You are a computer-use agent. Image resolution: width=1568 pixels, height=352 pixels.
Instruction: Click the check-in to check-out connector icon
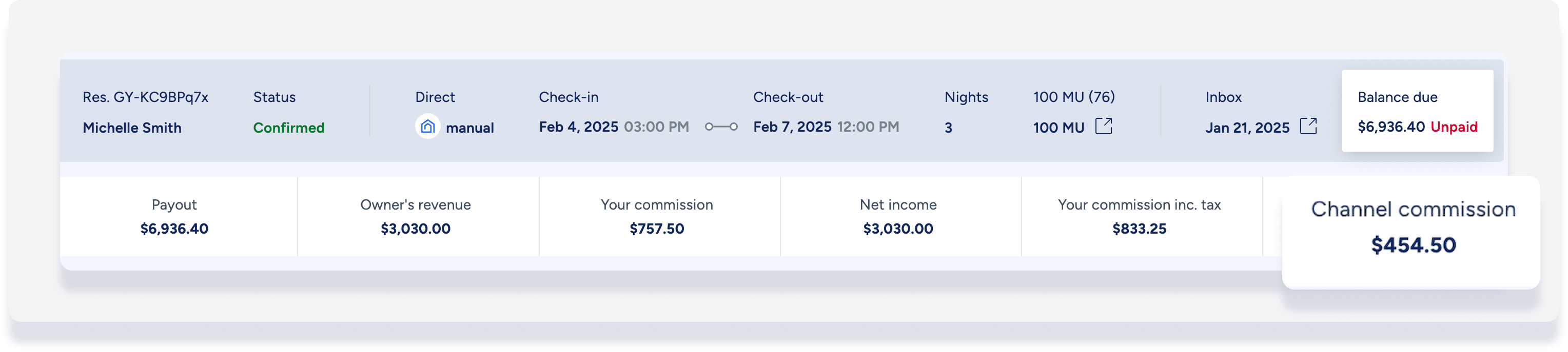(x=721, y=127)
